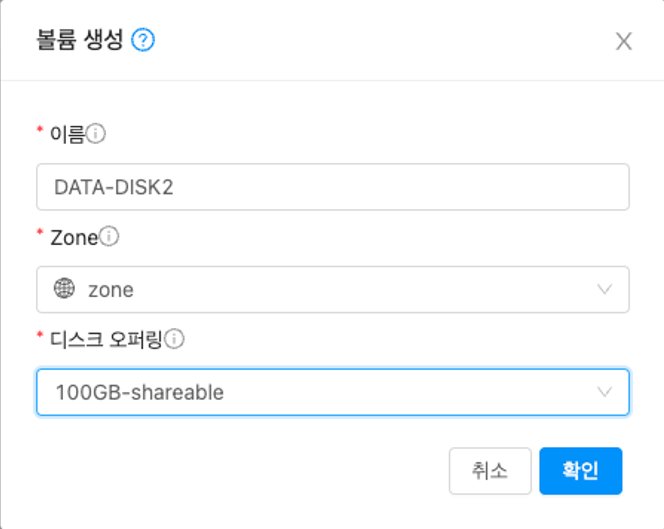Close the 볼륨 생성 dialog with X
The height and width of the screenshot is (529, 664).
(x=624, y=41)
